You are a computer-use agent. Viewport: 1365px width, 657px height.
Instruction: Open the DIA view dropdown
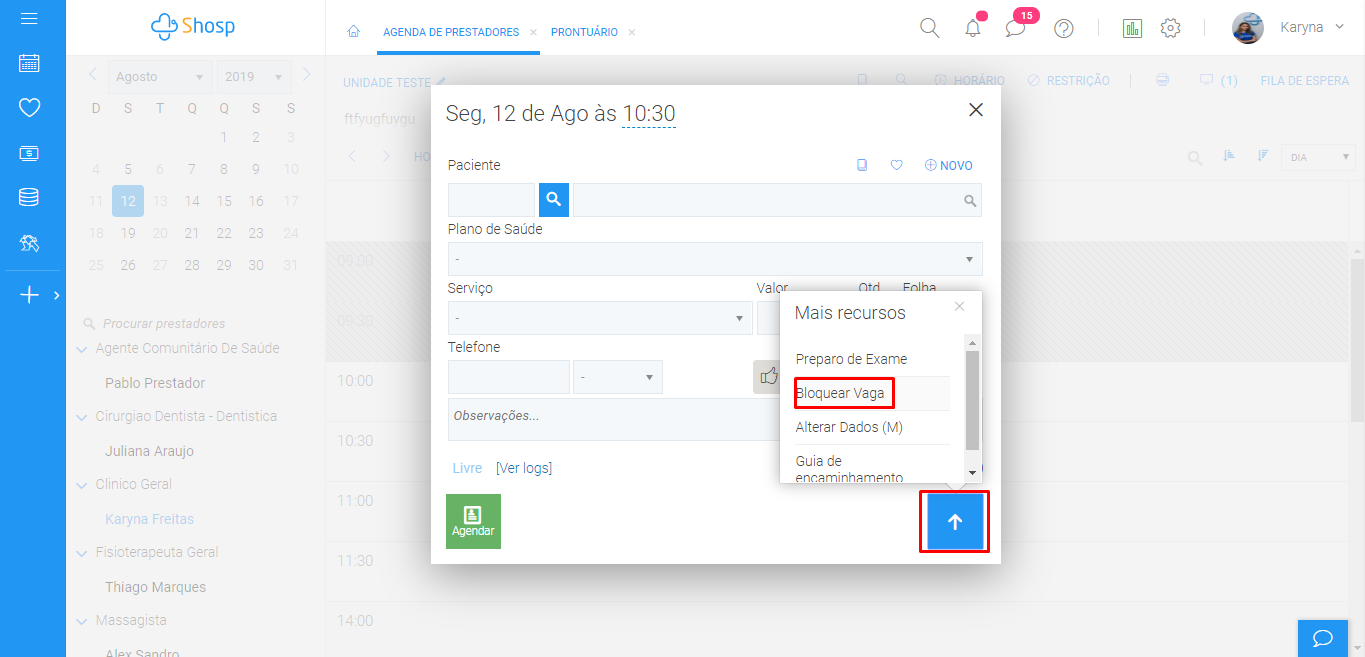tap(1319, 157)
